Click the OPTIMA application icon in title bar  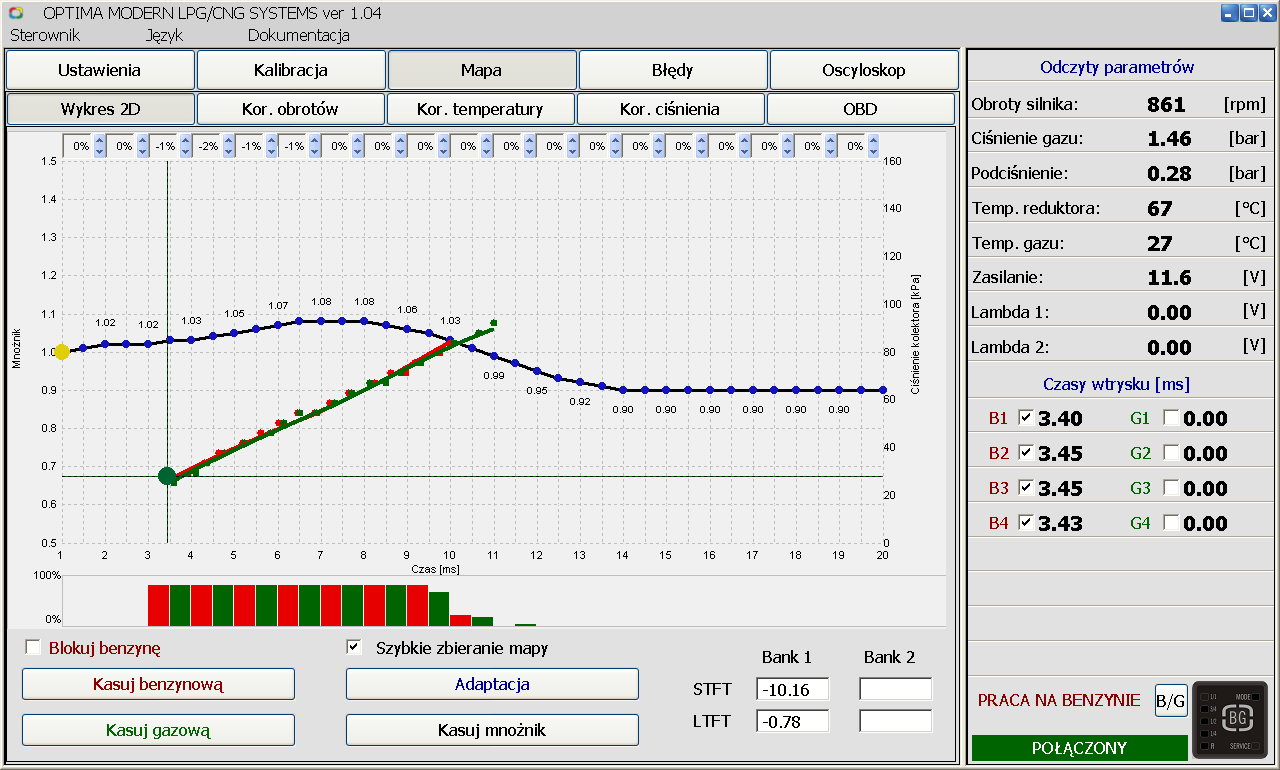15,13
